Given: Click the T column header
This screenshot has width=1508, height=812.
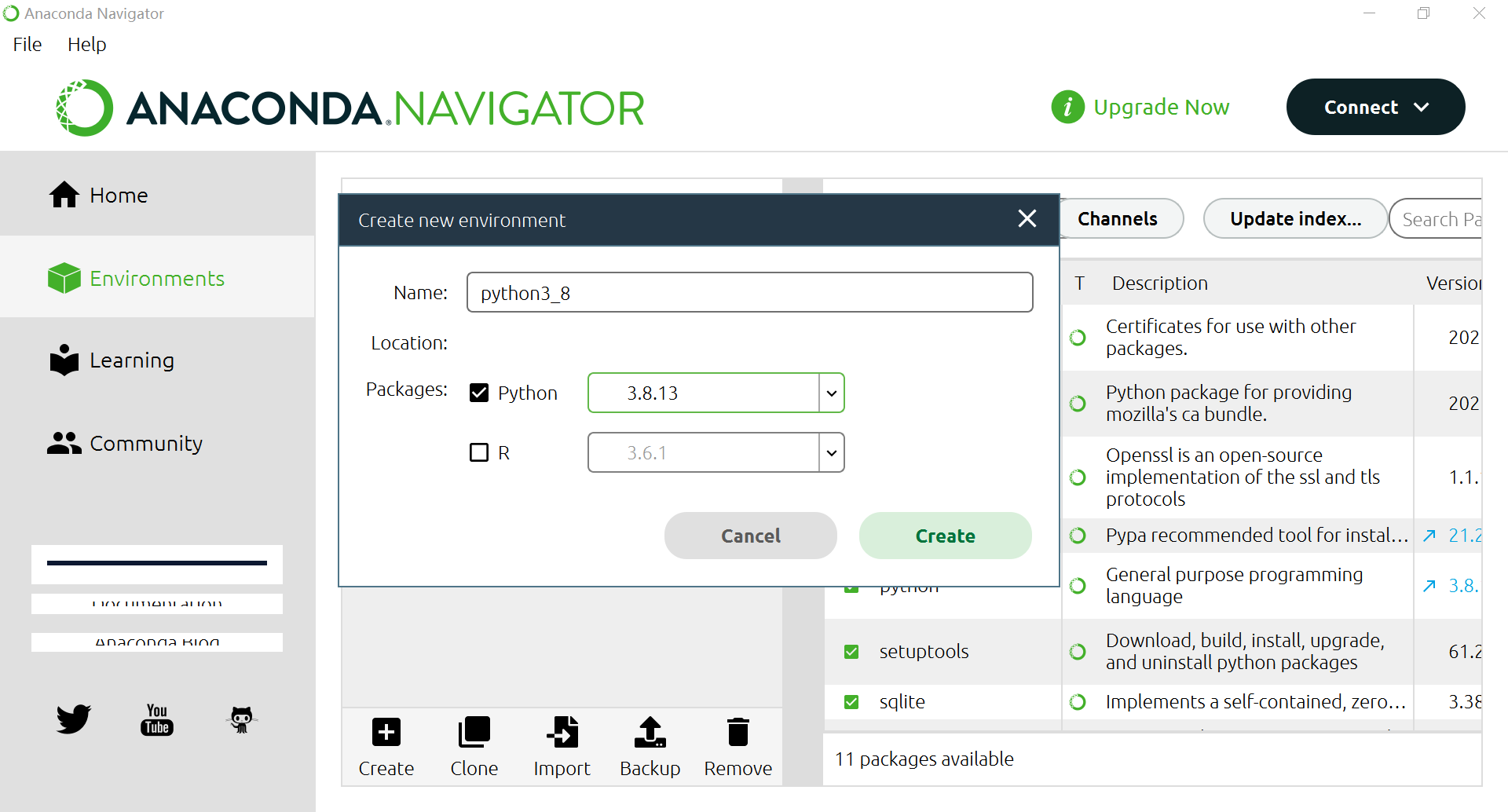Looking at the screenshot, I should point(1080,283).
